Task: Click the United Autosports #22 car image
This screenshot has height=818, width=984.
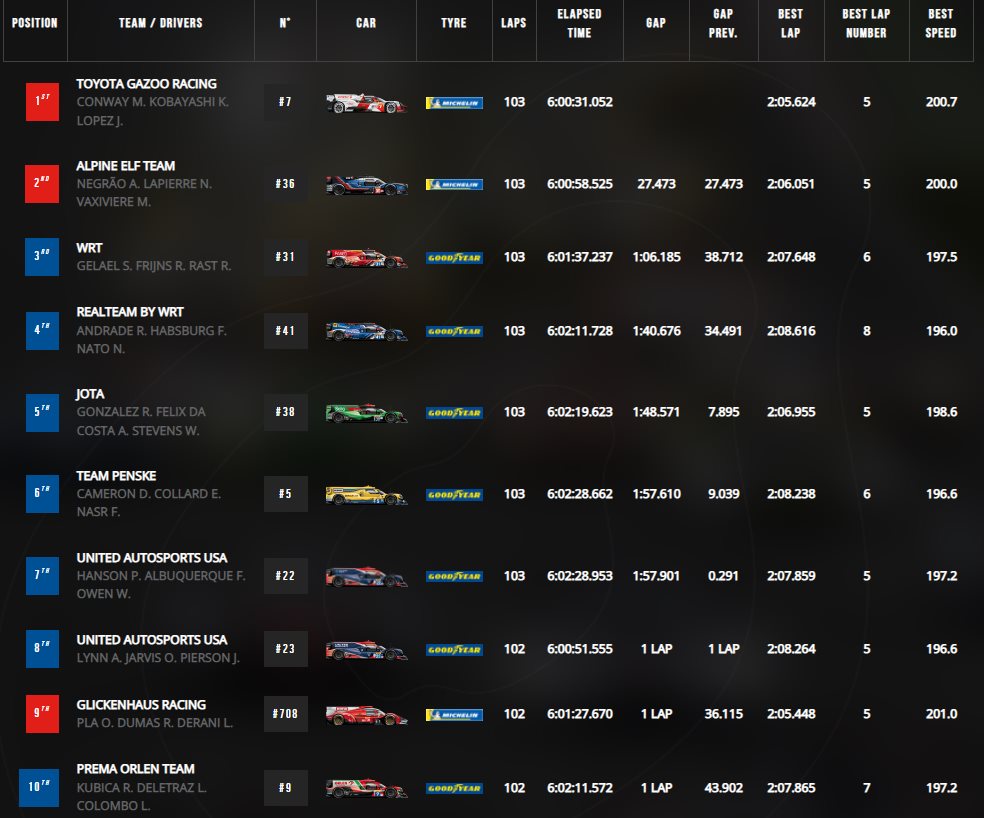Action: (366, 577)
